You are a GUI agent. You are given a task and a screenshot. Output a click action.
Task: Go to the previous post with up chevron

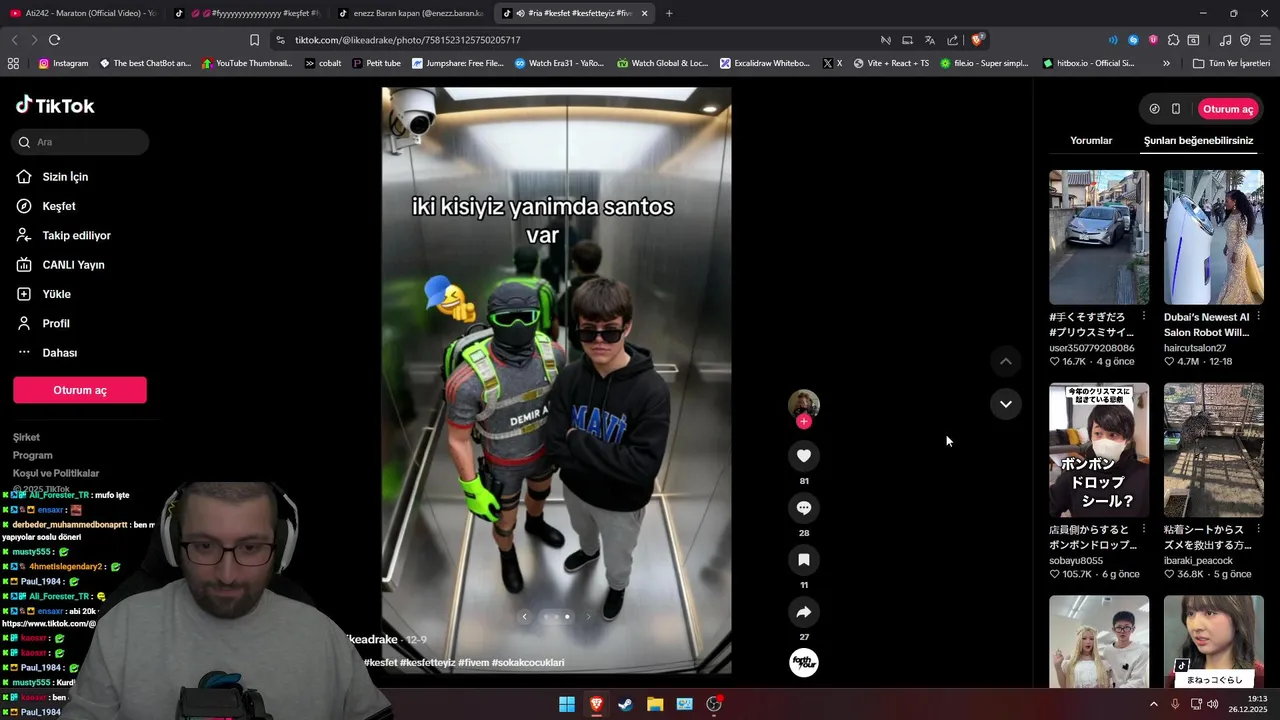pyautogui.click(x=1005, y=361)
